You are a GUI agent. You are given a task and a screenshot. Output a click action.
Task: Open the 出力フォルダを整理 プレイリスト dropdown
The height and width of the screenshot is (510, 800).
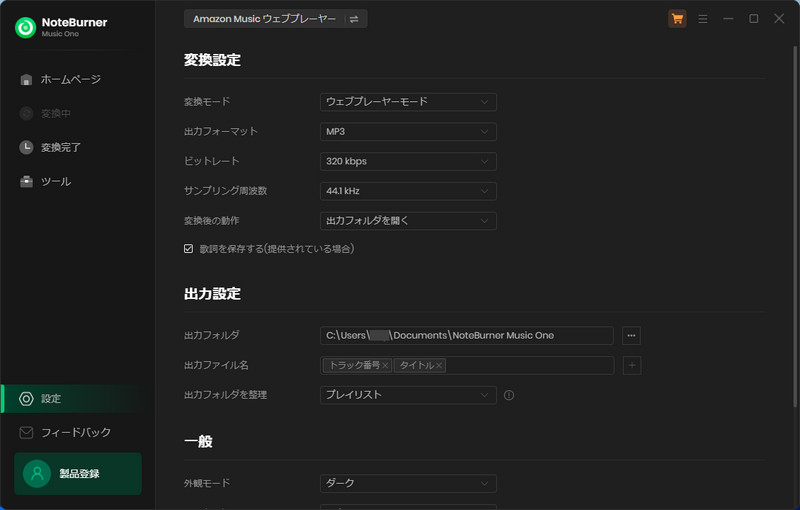tap(408, 395)
